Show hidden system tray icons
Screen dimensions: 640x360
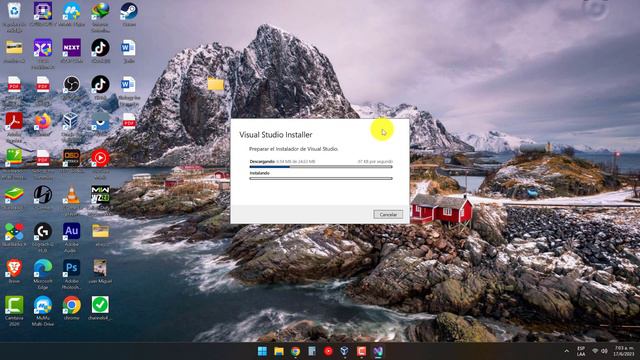[x=567, y=351]
